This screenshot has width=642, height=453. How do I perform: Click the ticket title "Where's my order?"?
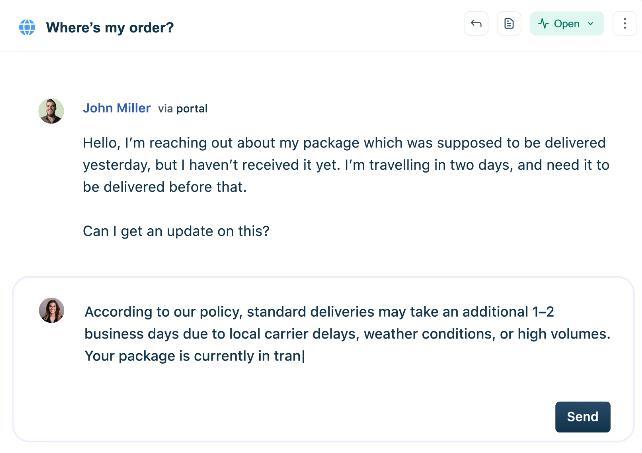point(110,27)
